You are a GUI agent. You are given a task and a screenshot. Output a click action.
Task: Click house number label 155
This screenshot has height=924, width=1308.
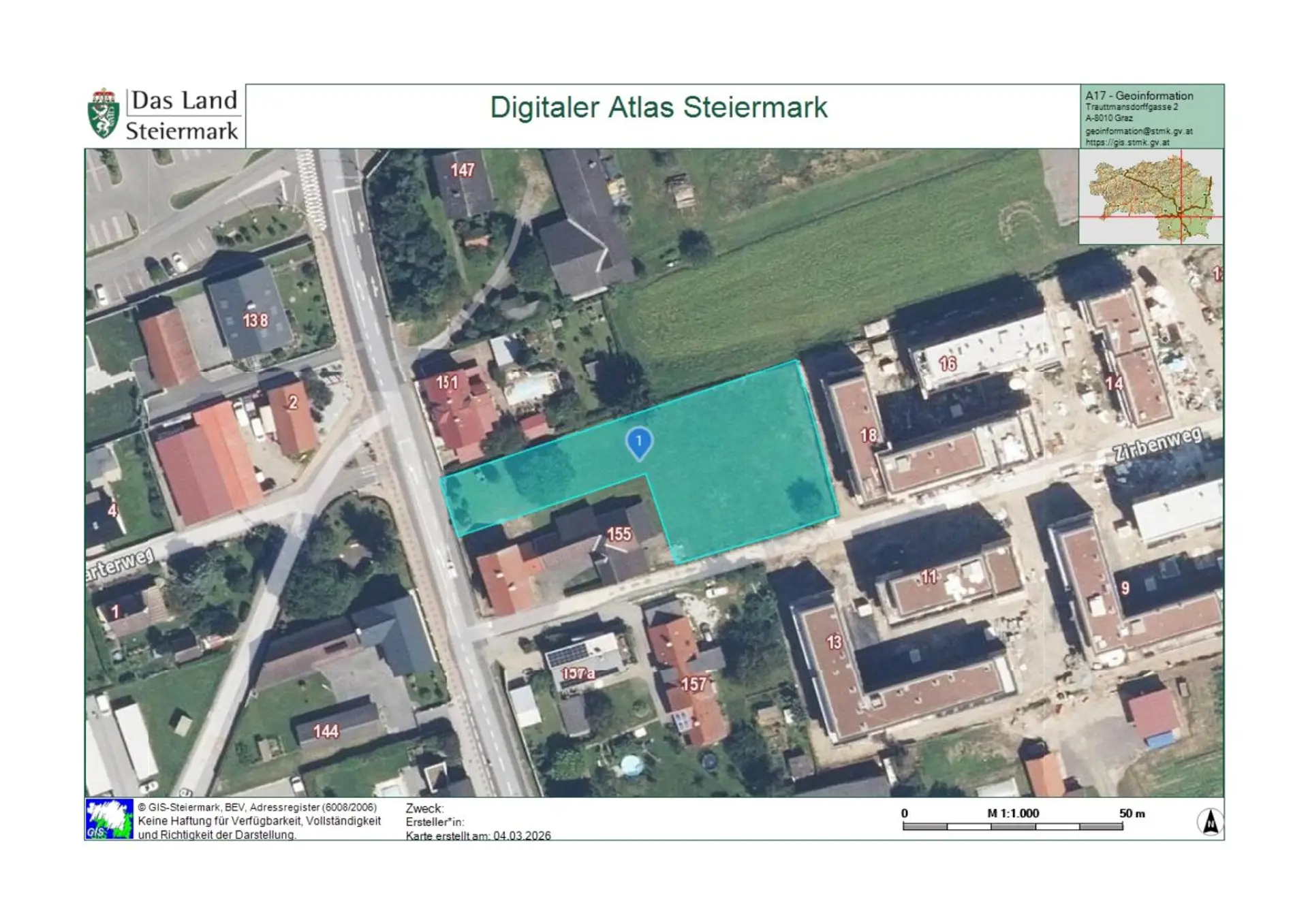point(619,535)
